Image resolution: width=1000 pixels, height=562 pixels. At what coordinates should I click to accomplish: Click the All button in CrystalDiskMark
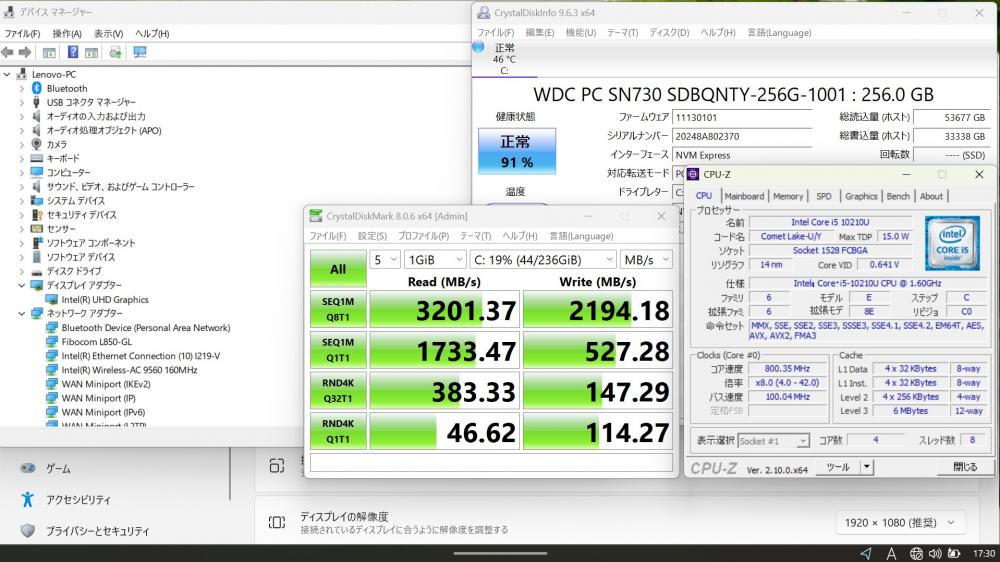coord(338,269)
